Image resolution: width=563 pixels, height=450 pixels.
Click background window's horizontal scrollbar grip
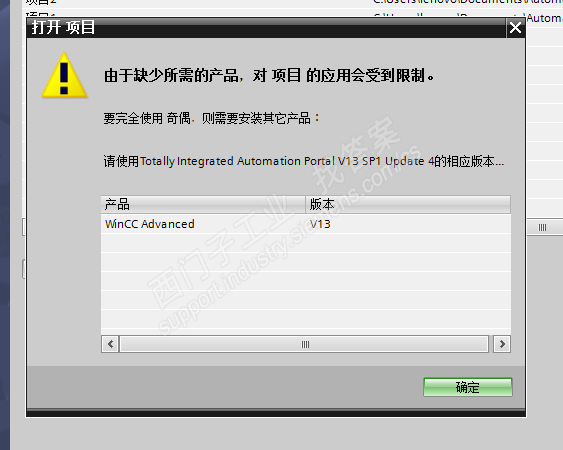[542, 227]
